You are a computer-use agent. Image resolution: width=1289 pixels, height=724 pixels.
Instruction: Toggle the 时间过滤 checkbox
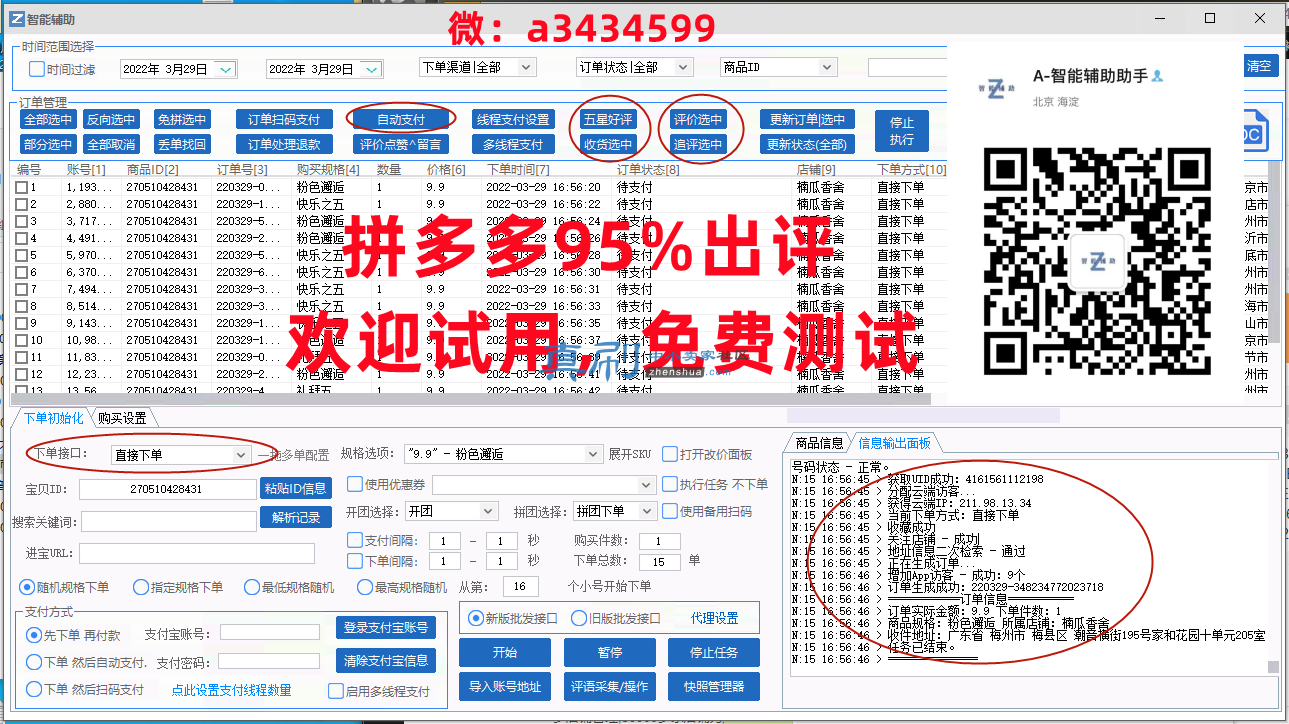point(37,69)
